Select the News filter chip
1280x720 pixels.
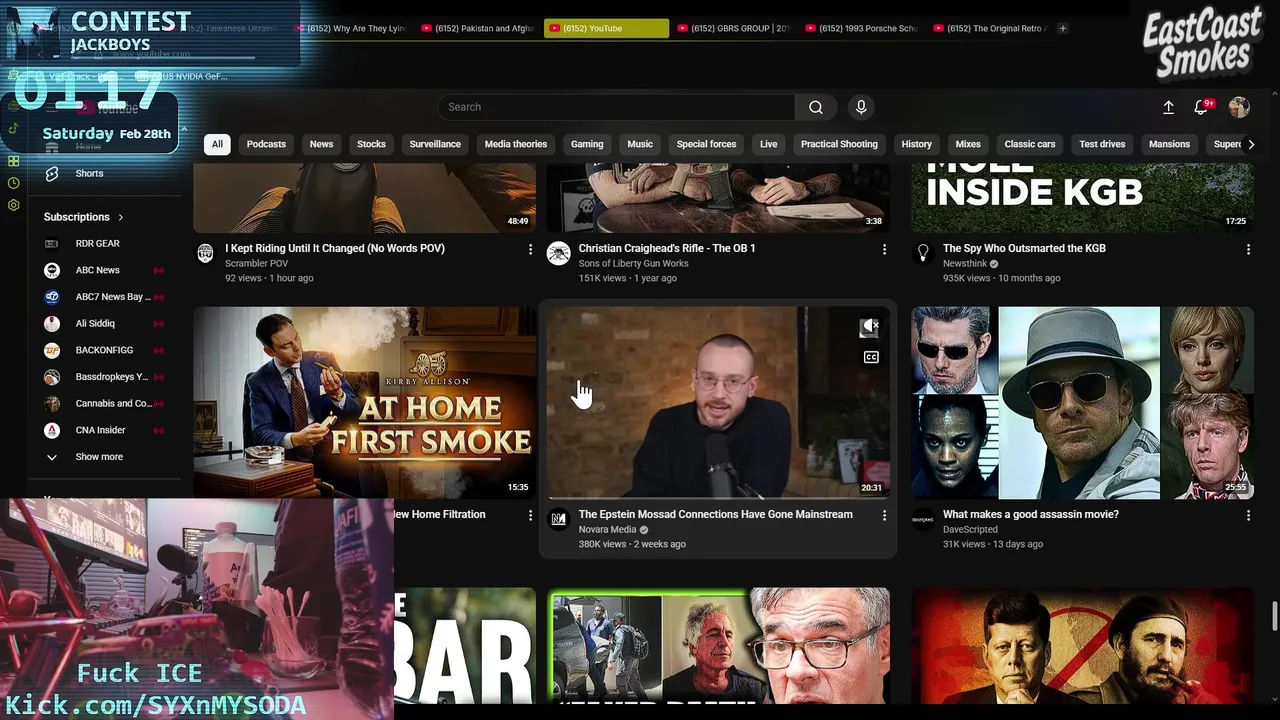321,144
